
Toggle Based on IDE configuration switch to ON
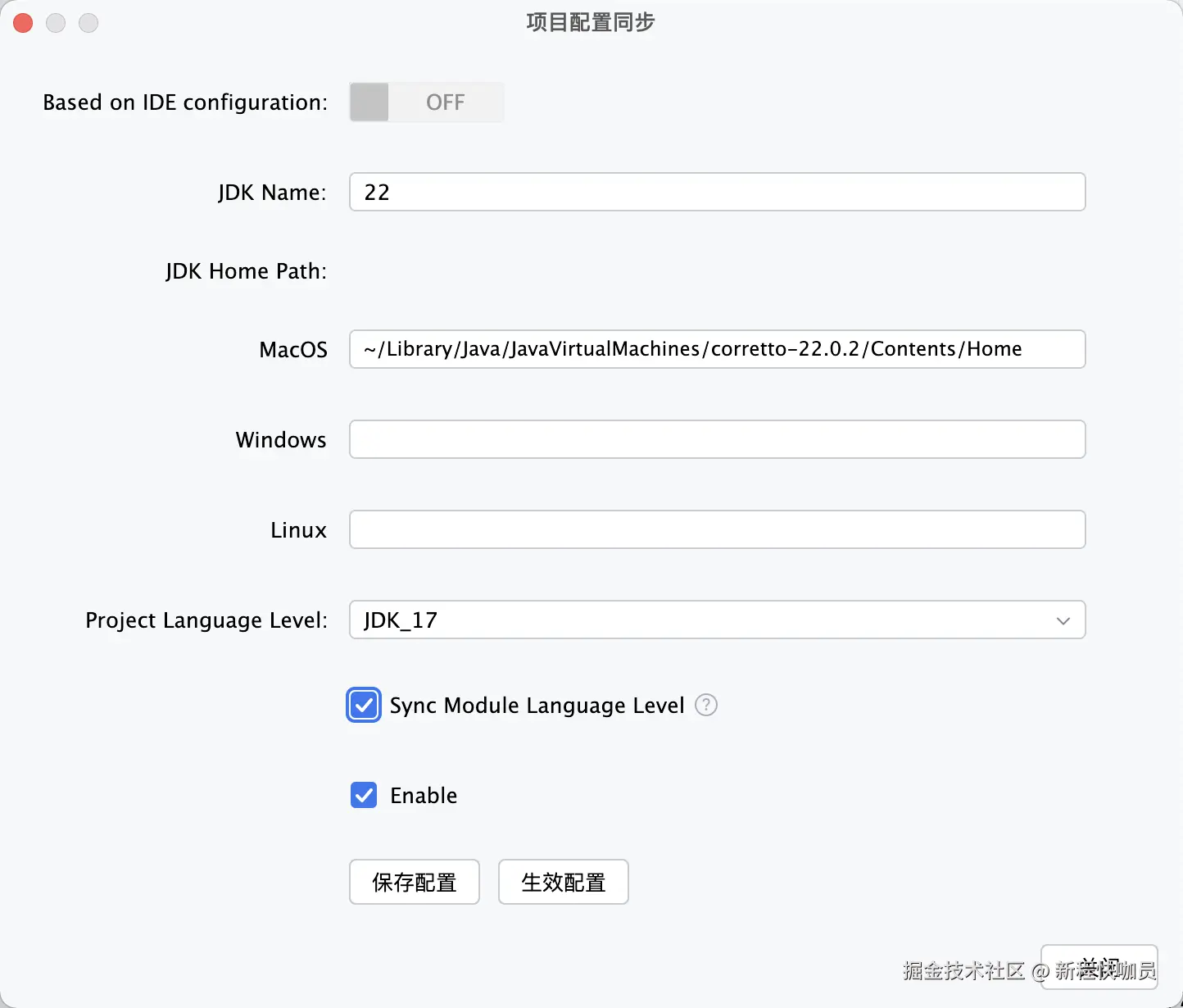(x=426, y=102)
